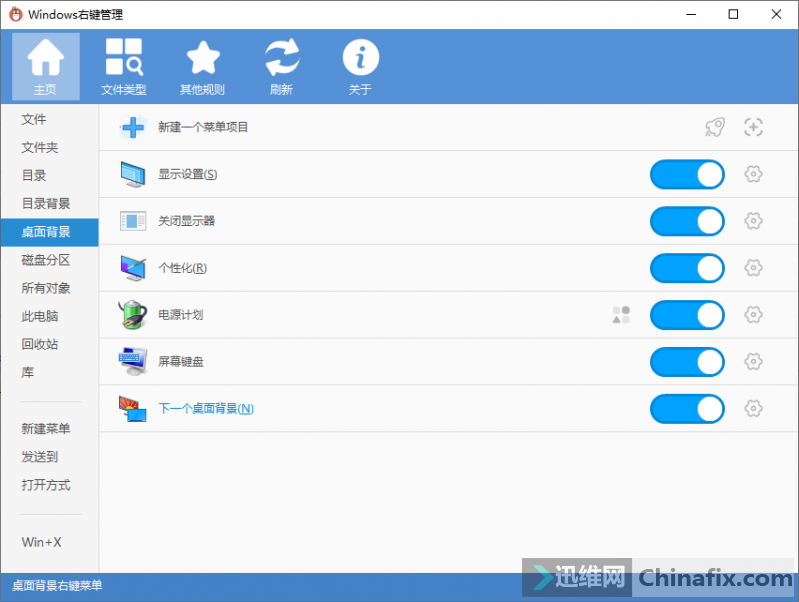
Task: Open 新建菜单 sidebar item
Action: point(49,429)
